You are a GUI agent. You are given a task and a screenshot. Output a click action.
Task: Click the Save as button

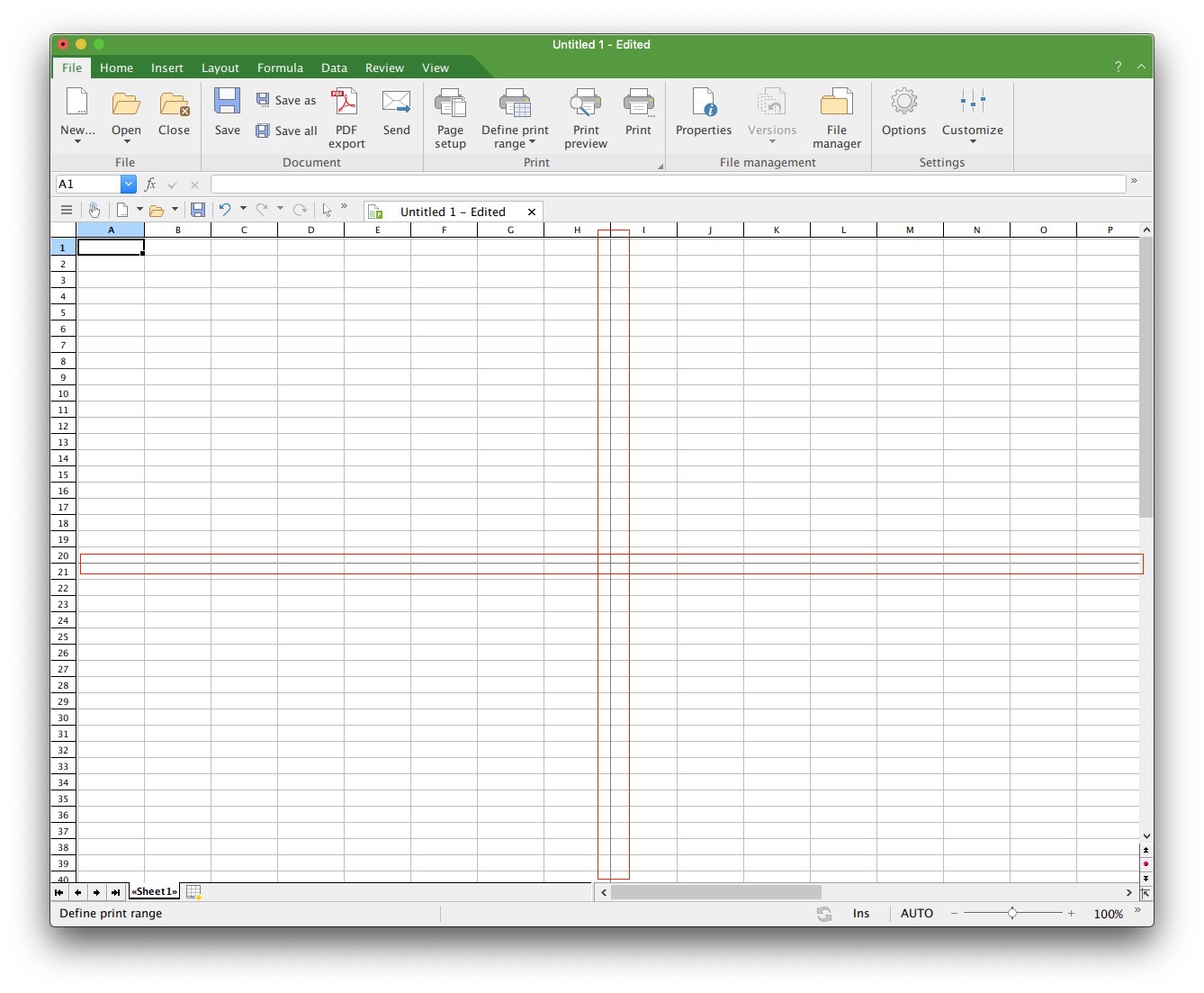286,101
